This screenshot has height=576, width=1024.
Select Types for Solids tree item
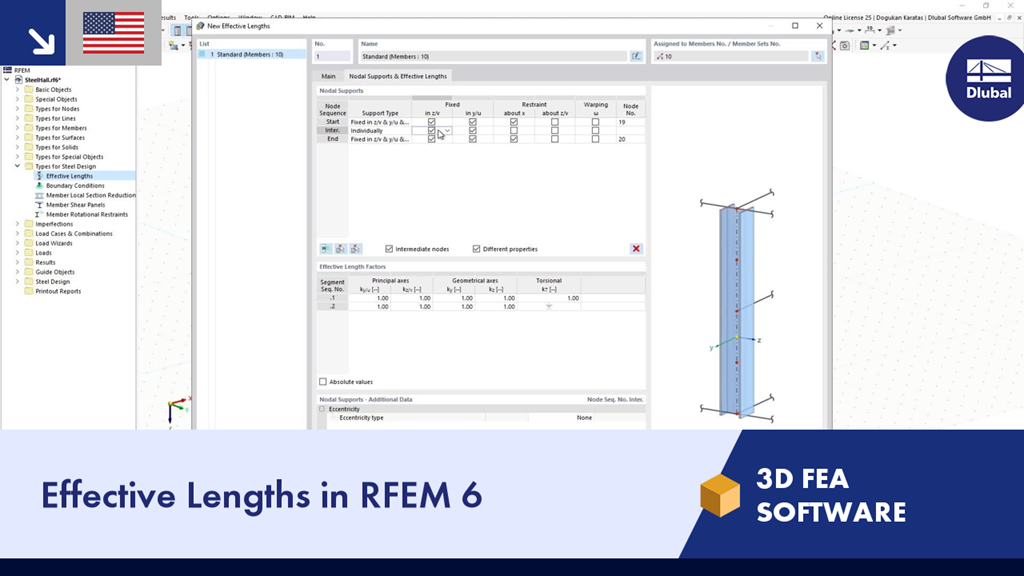(57, 148)
